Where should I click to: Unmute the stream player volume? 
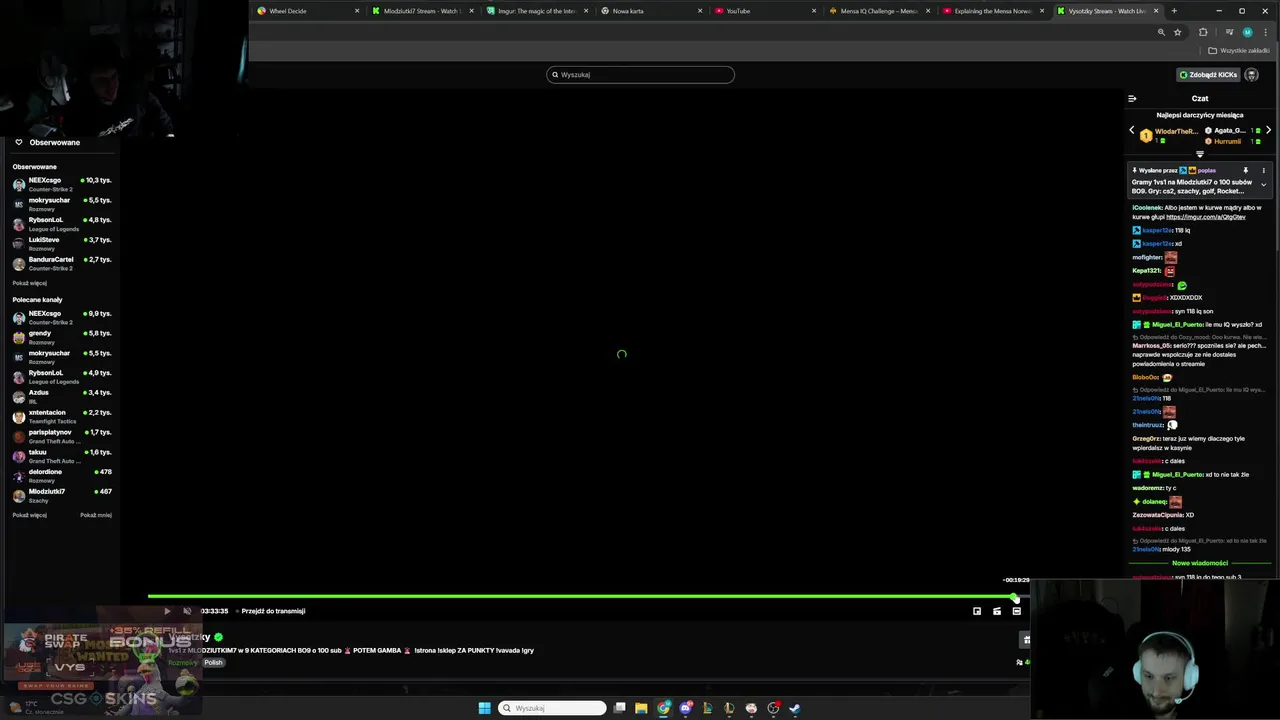[x=187, y=611]
